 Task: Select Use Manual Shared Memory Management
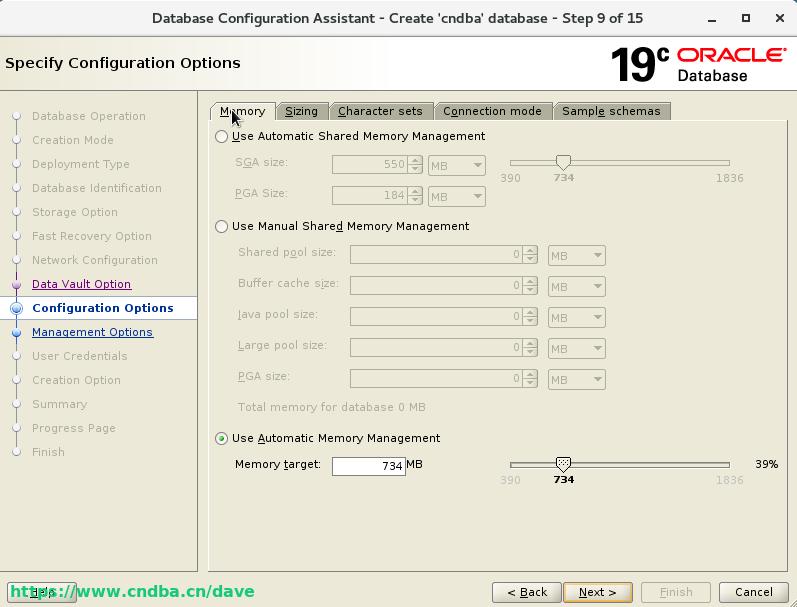[x=222, y=226]
